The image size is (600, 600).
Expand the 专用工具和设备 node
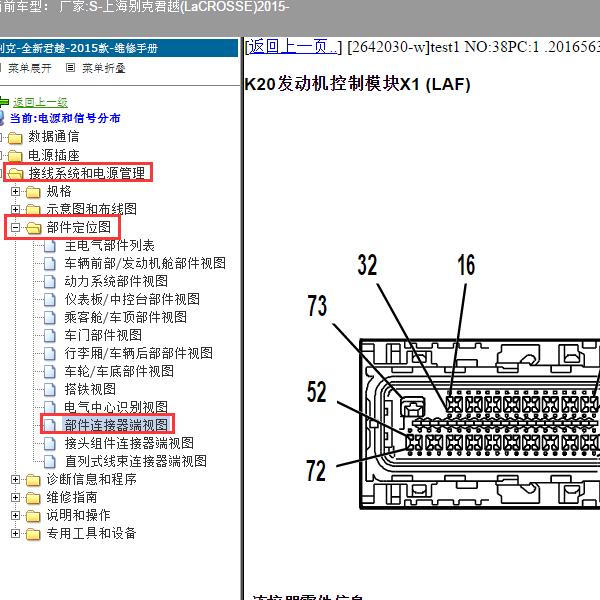coord(15,533)
